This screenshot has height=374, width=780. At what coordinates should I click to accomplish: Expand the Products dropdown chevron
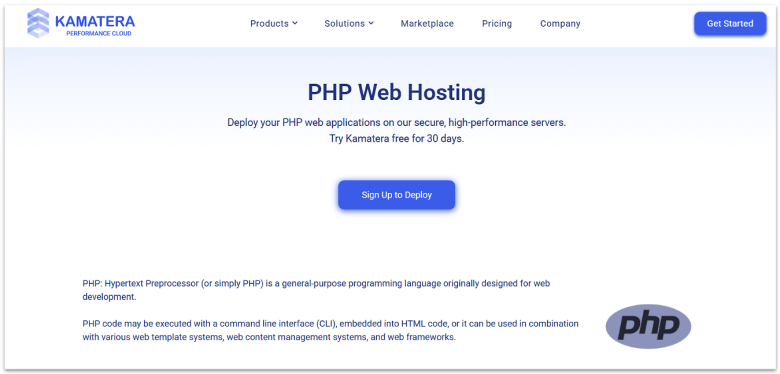point(295,23)
